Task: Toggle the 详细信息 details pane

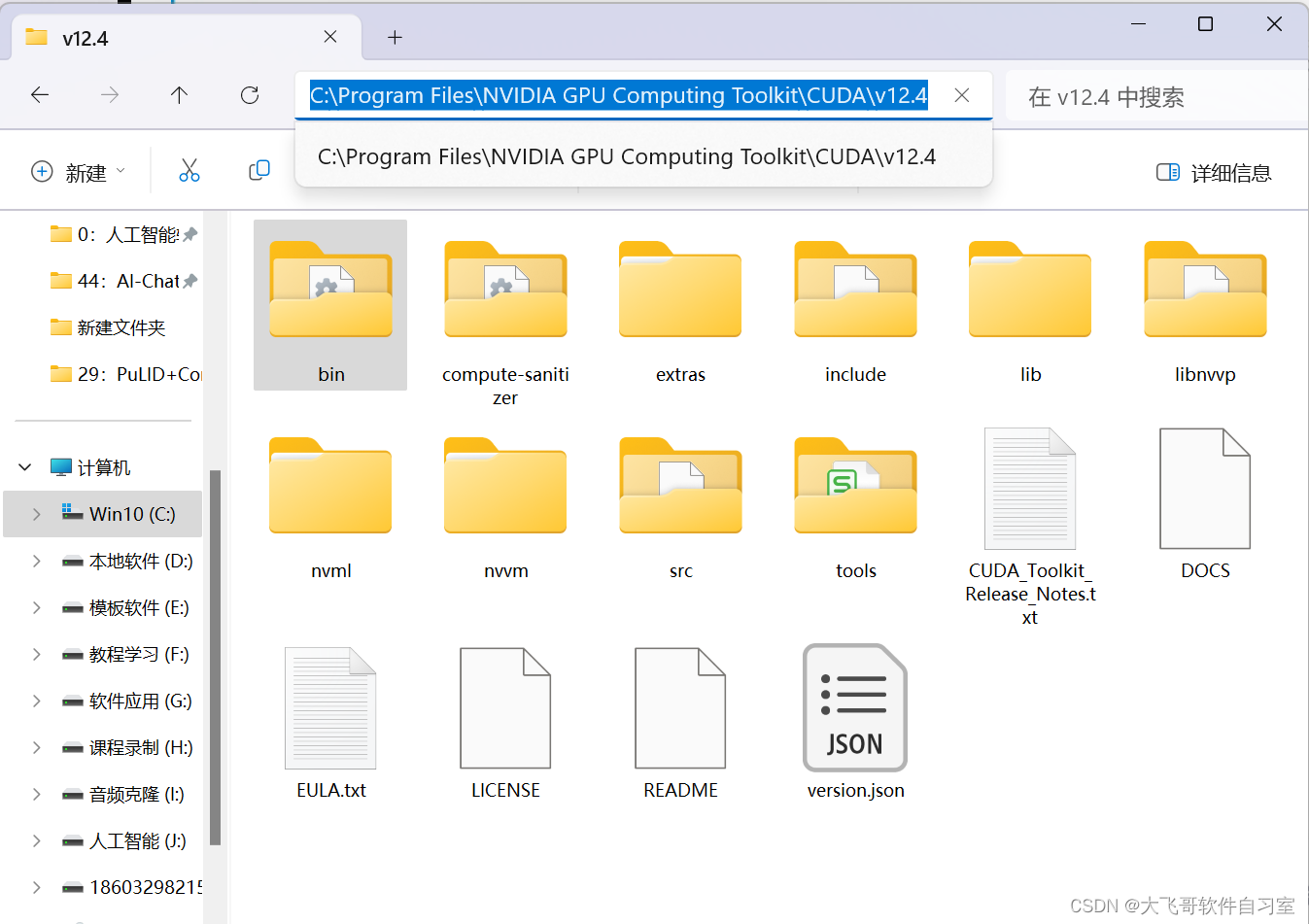Action: 1214,173
